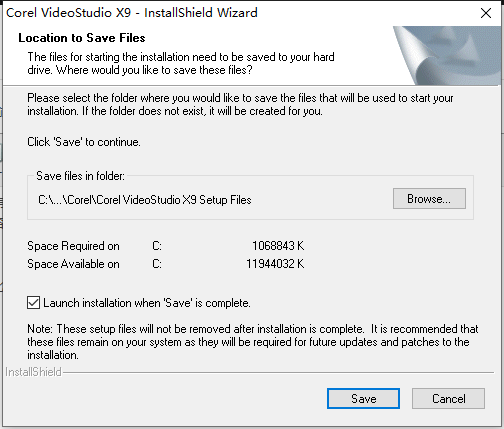504x429 pixels.
Task: Click the header description about saving files
Action: click(x=181, y=63)
